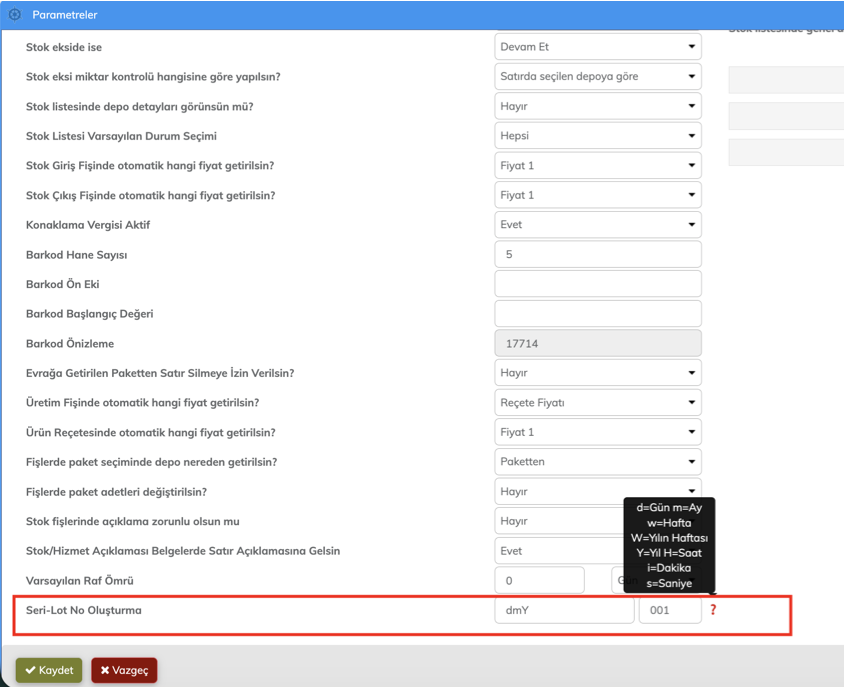
Task: Open the 'Fişlerde paket adetleri değiştirilsin' dropdown
Action: [x=597, y=492]
